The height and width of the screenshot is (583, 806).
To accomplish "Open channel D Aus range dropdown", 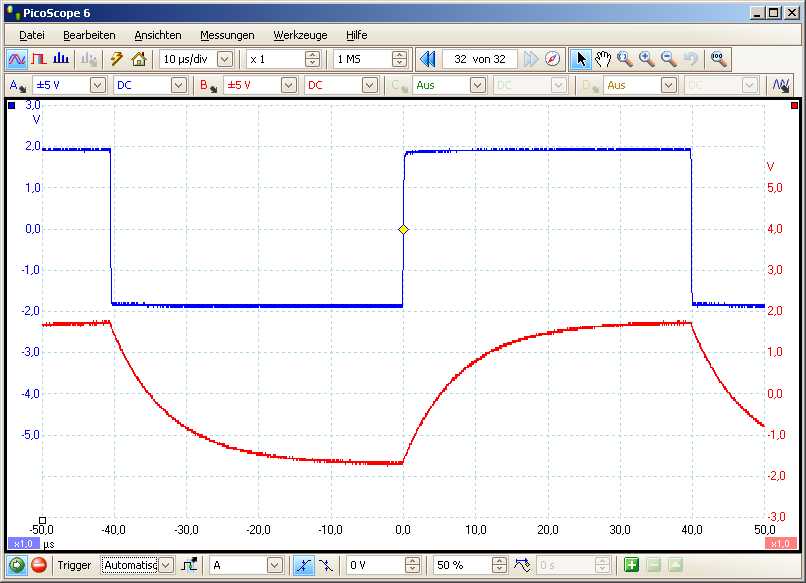I will click(x=668, y=85).
